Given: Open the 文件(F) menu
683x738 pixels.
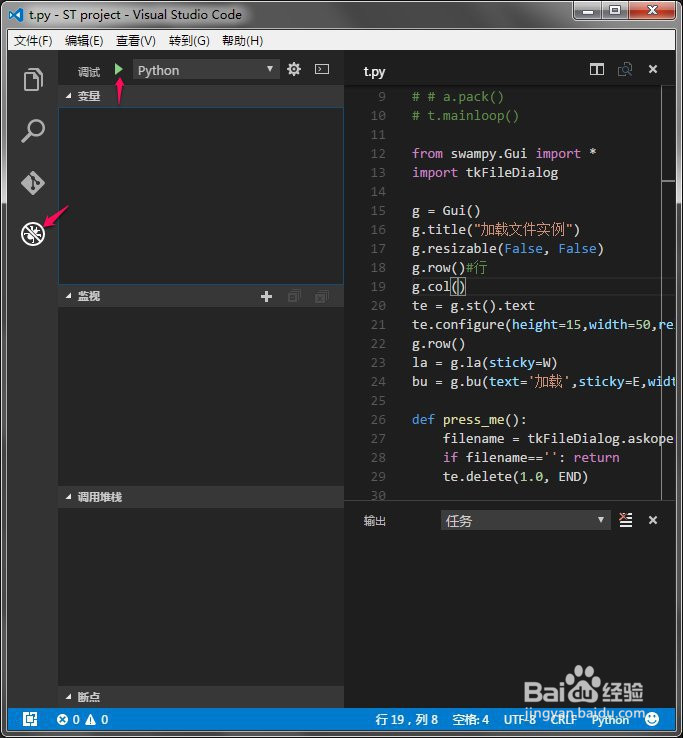Looking at the screenshot, I should (x=33, y=41).
